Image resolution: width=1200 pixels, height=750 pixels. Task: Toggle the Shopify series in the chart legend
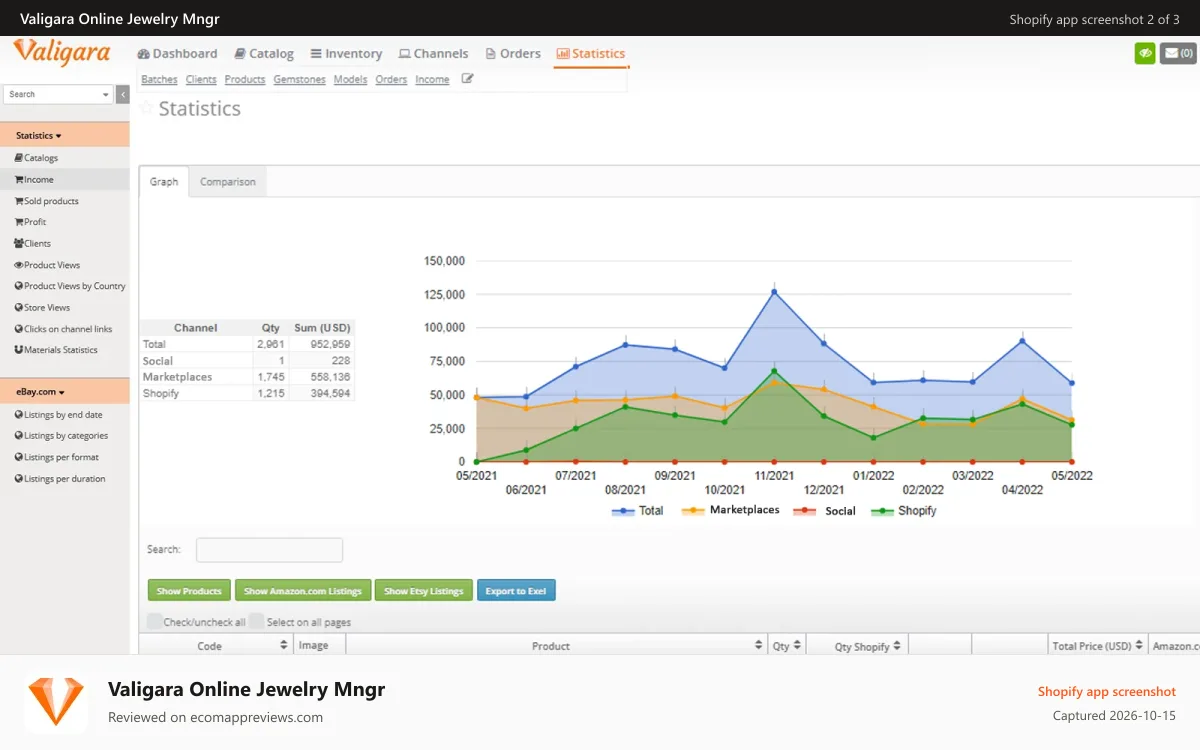tap(904, 511)
